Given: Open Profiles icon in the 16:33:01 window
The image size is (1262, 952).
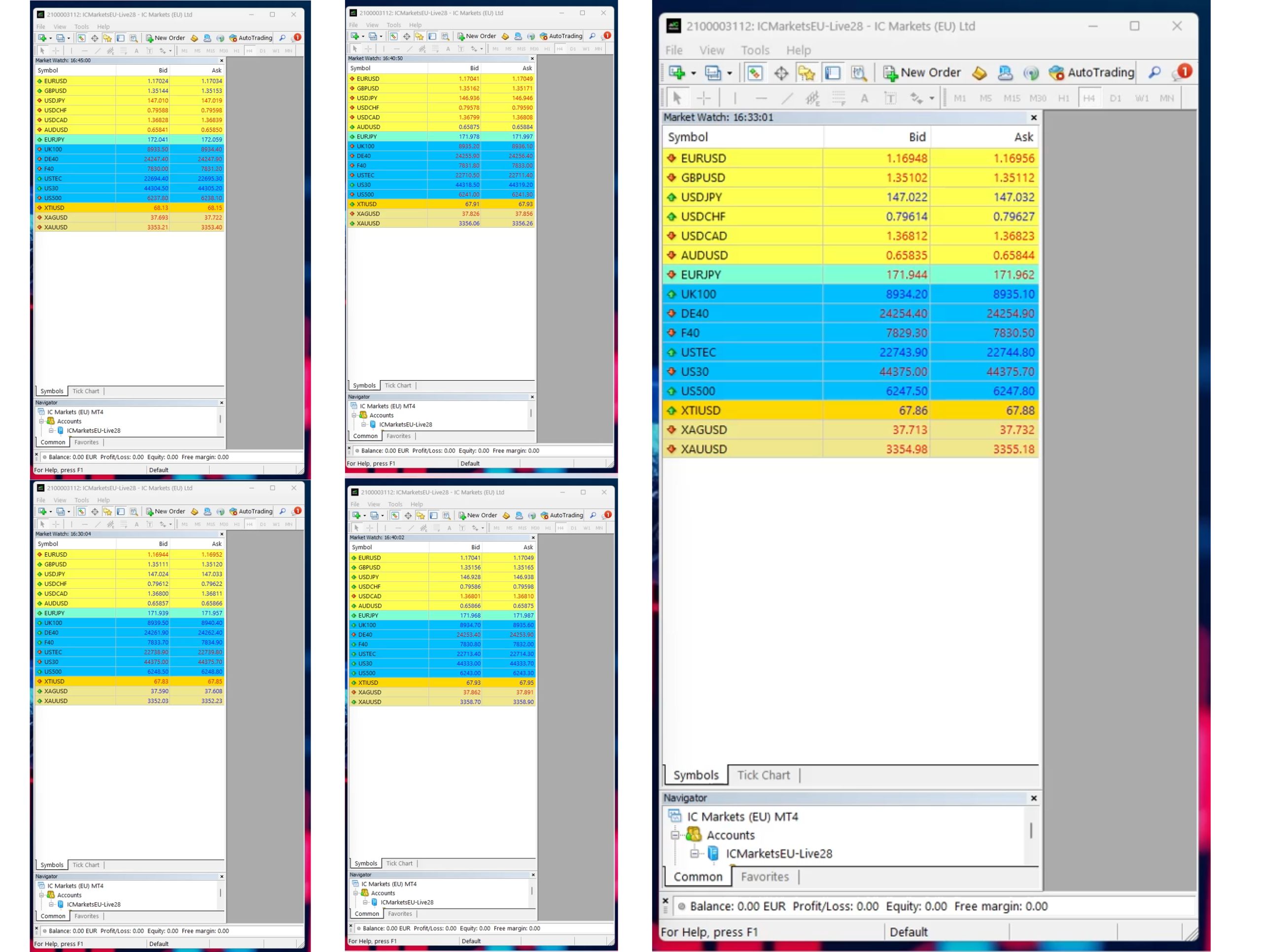Looking at the screenshot, I should coord(713,72).
